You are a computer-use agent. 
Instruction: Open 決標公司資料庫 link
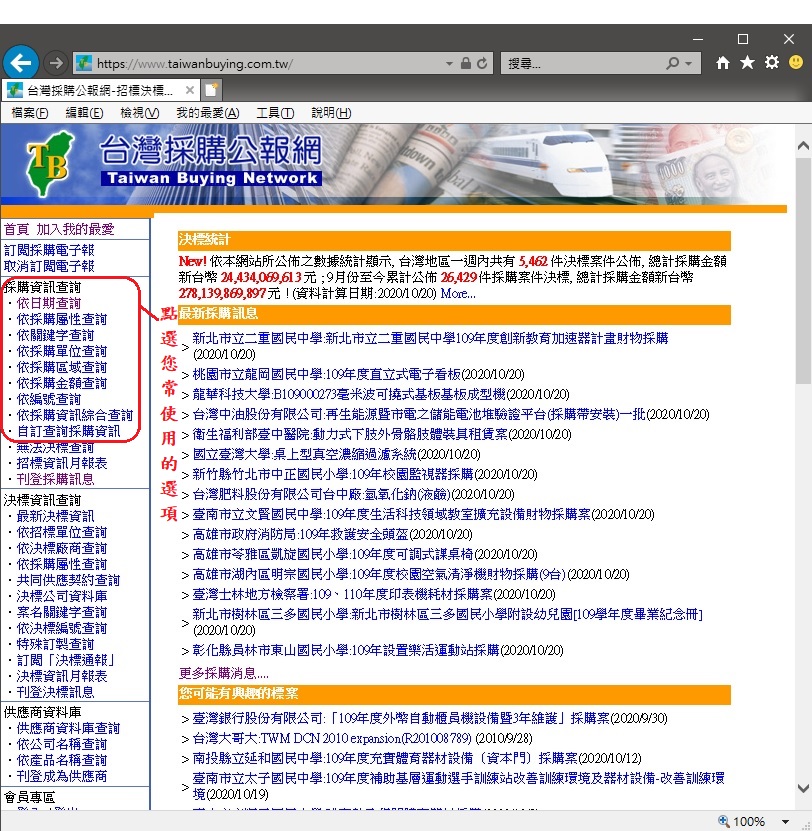61,596
